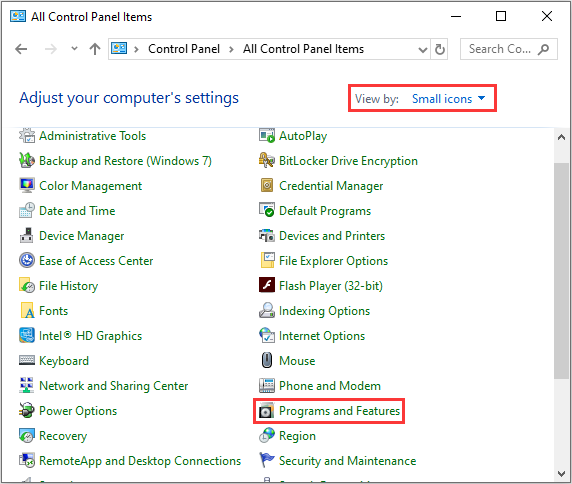Click the Ease of Access Center icon
The width and height of the screenshot is (572, 484).
(x=27, y=261)
